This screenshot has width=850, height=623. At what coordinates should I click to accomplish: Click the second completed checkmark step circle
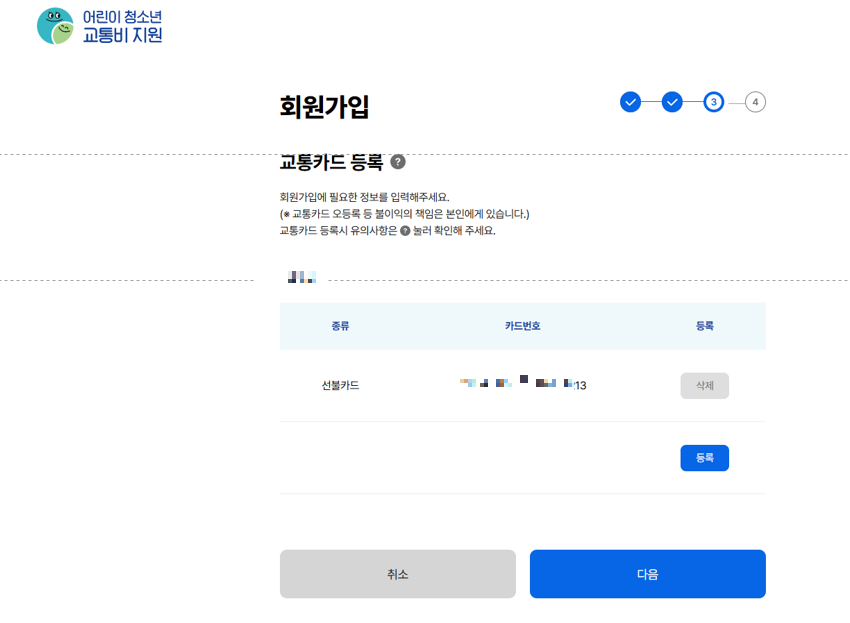point(671,102)
